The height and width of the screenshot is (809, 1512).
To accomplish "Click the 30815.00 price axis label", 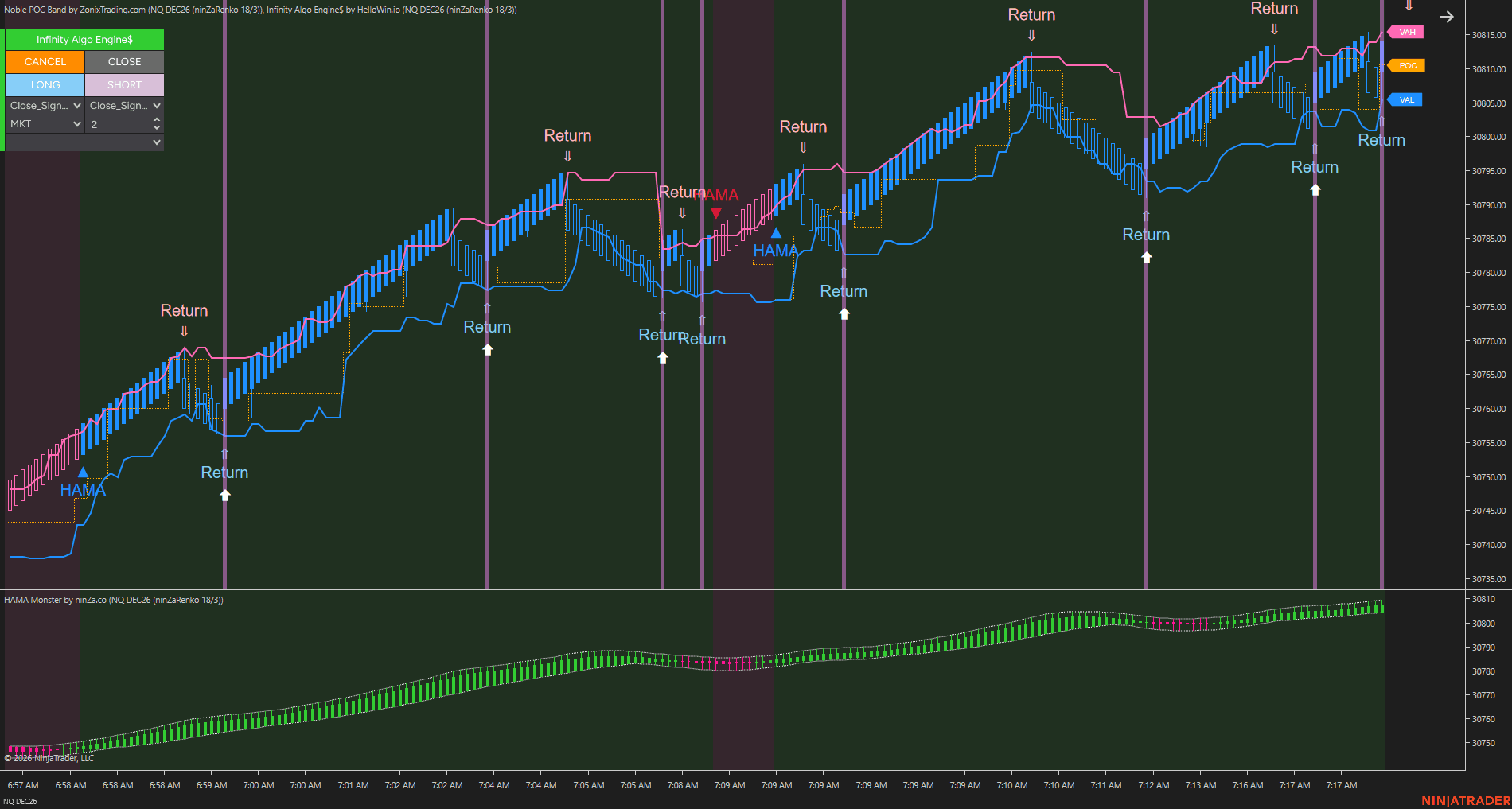I will click(1489, 35).
